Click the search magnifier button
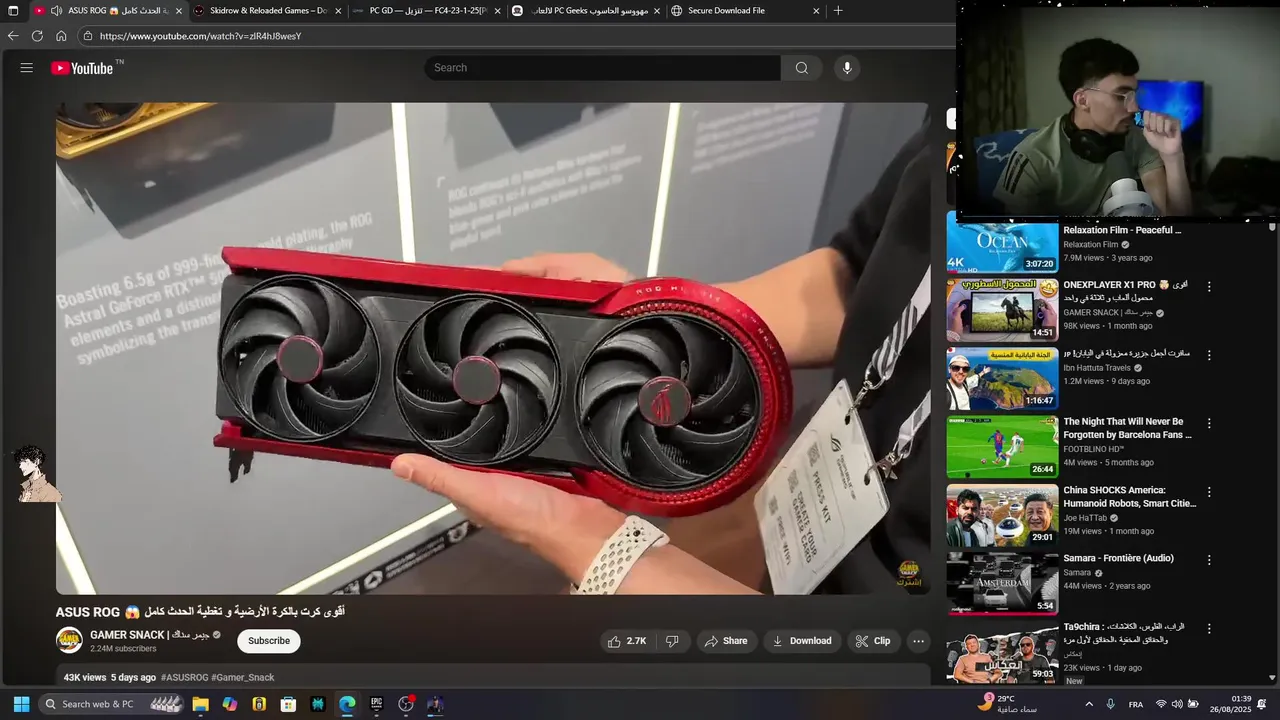The height and width of the screenshot is (720, 1280). (801, 68)
